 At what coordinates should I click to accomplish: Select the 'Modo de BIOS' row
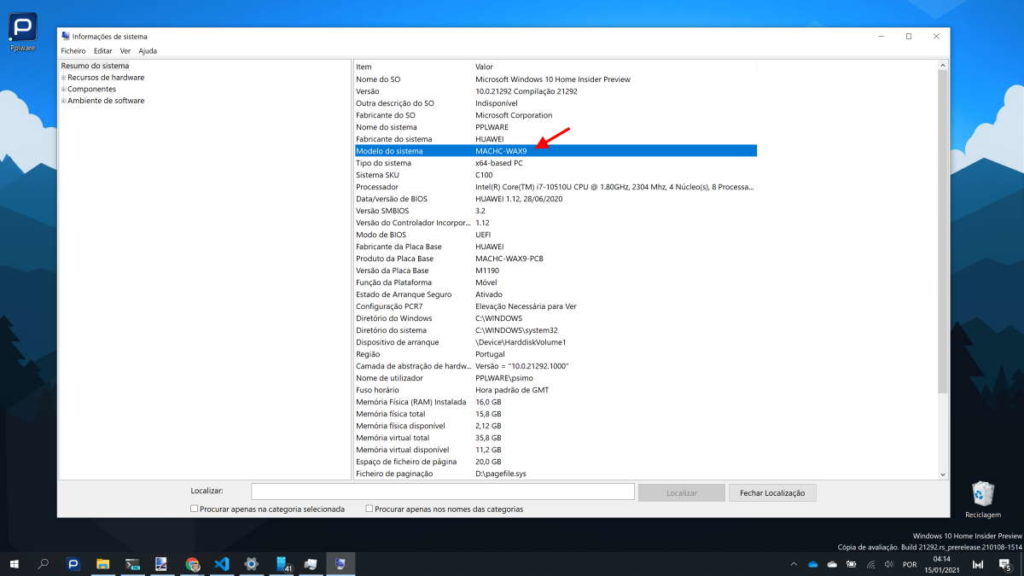click(556, 235)
